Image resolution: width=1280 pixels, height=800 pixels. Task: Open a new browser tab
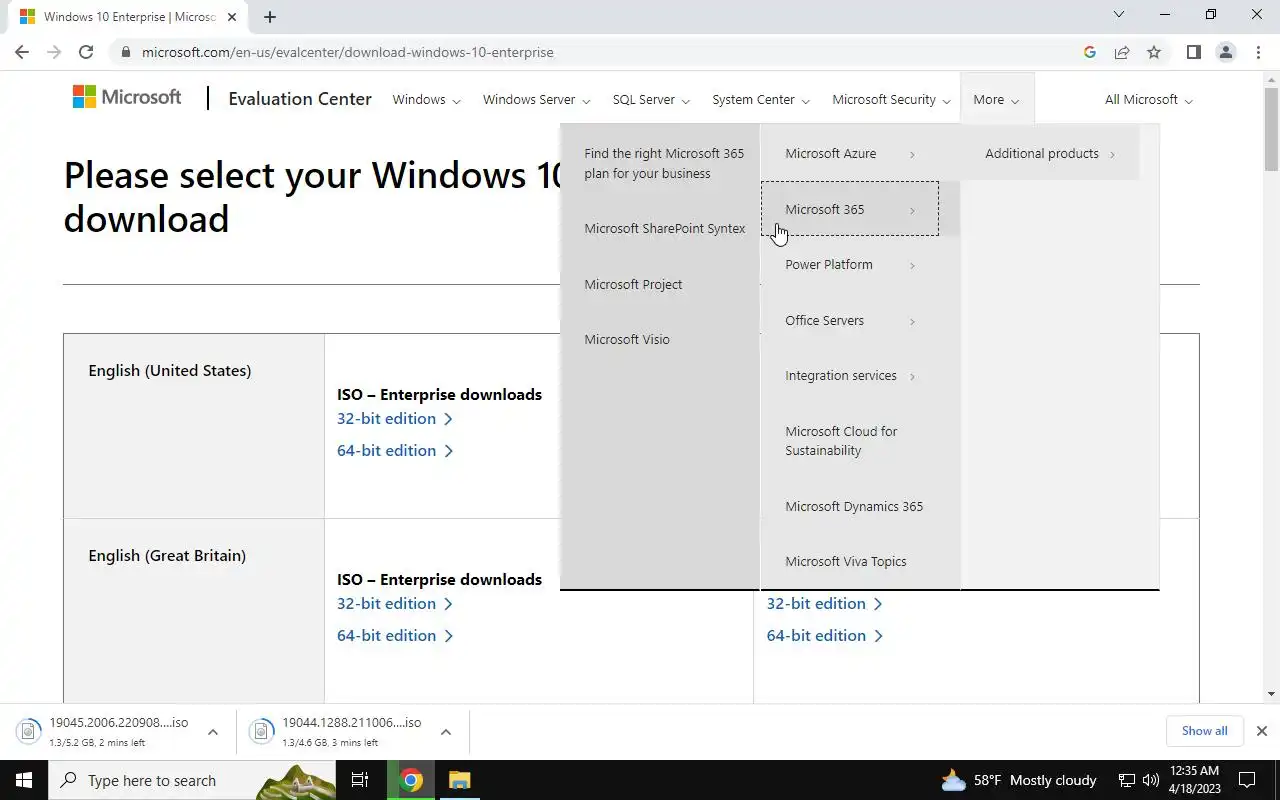[270, 16]
